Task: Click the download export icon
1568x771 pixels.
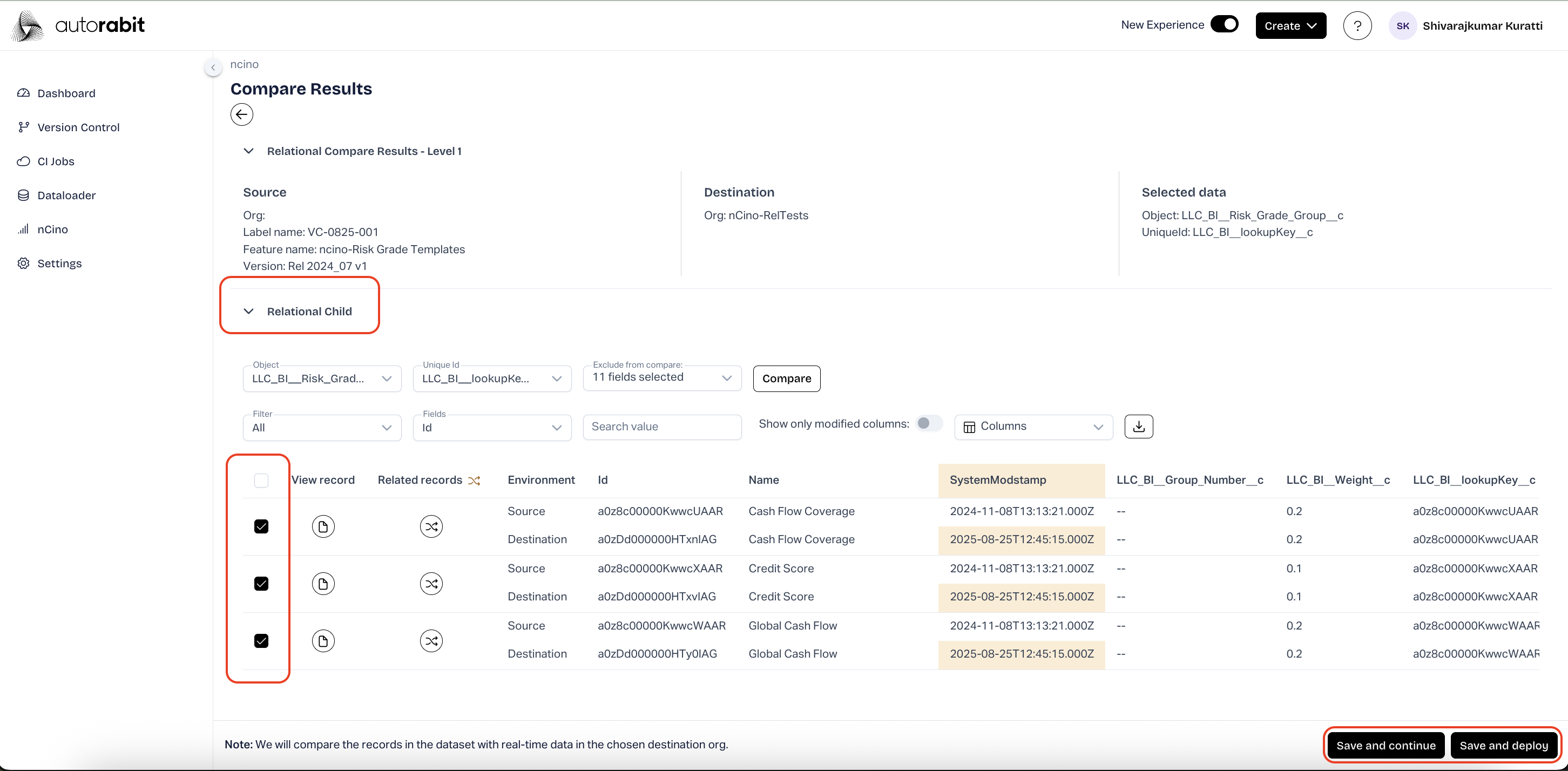Action: coord(1138,427)
